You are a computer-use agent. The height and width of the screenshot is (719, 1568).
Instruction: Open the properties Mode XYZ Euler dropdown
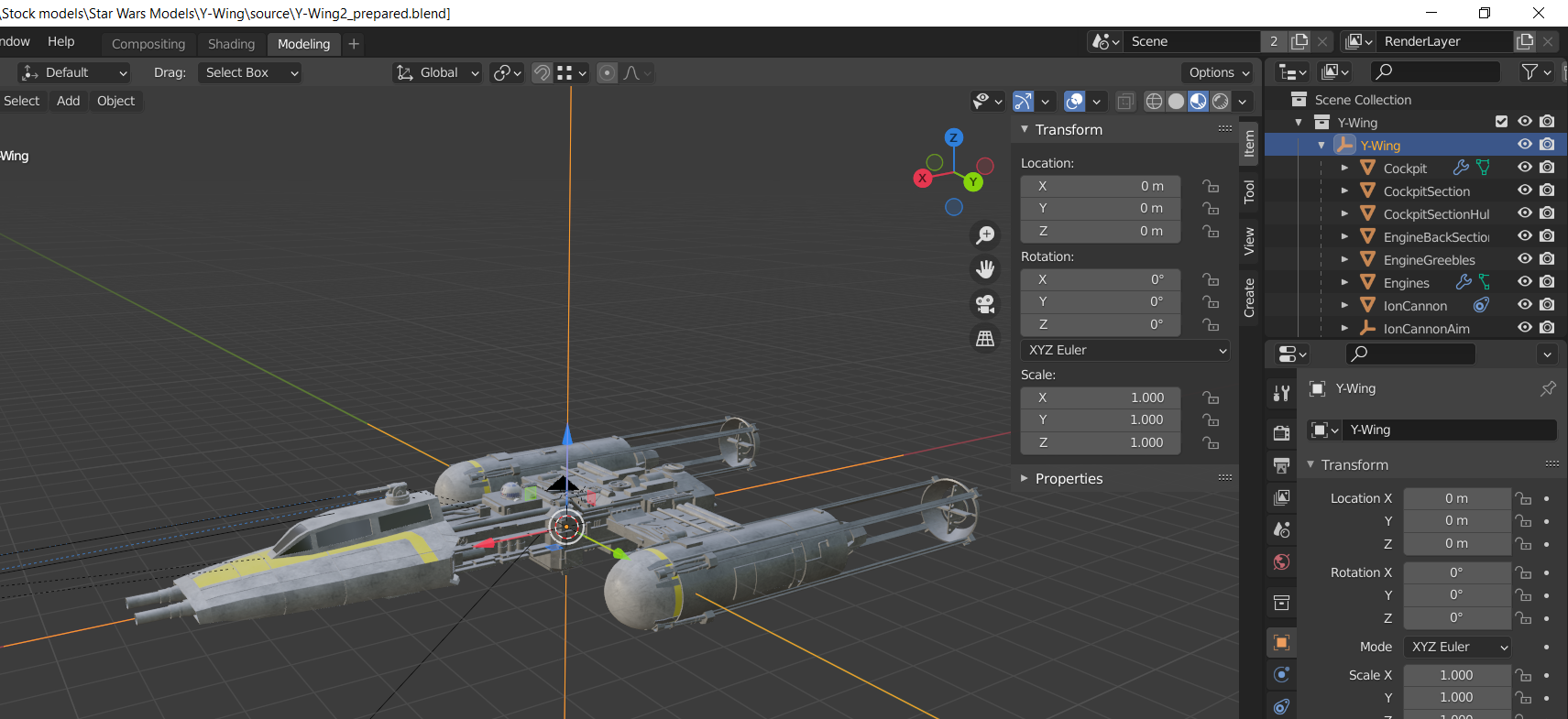point(1457,647)
